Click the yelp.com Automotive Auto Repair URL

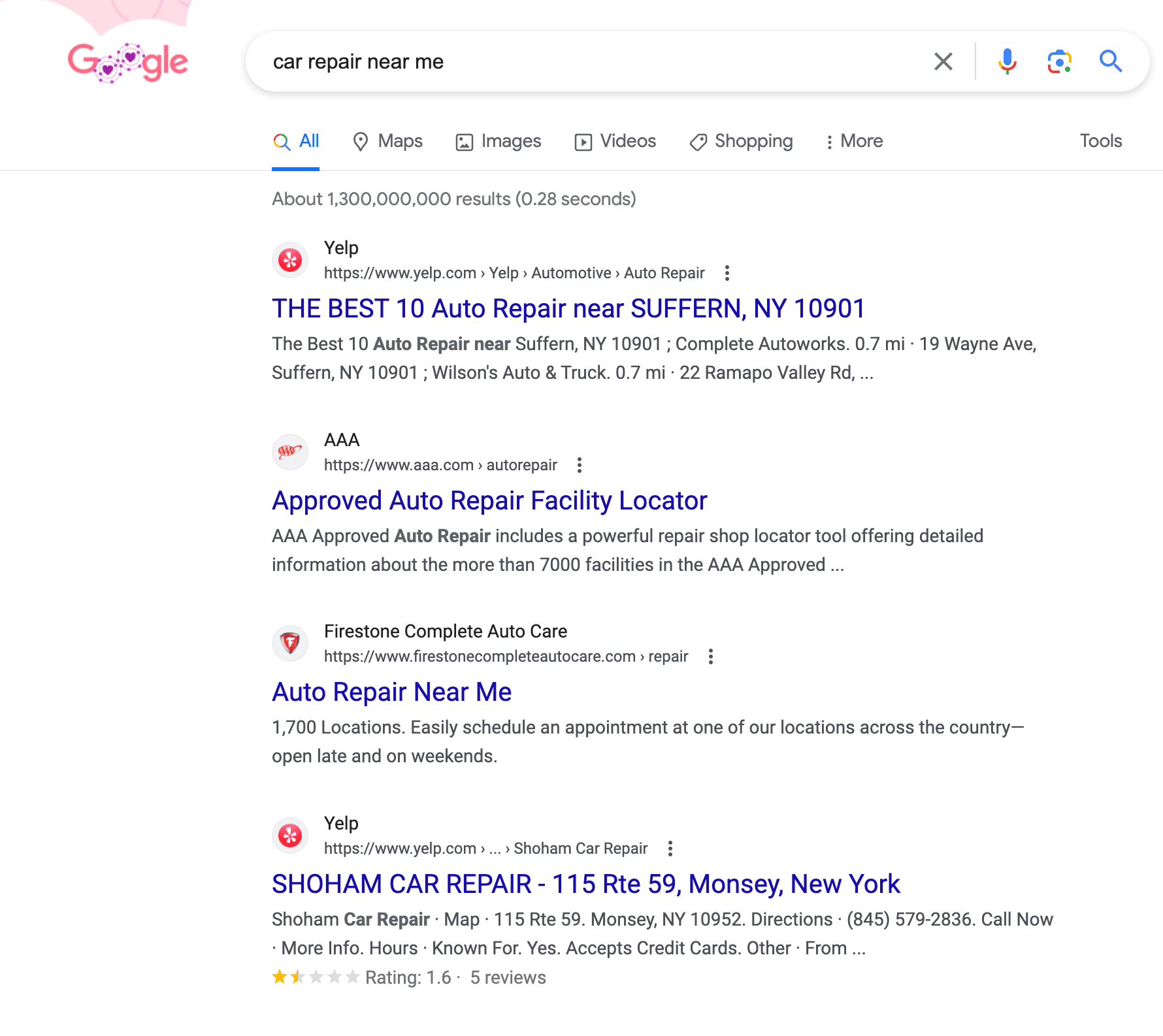(514, 273)
